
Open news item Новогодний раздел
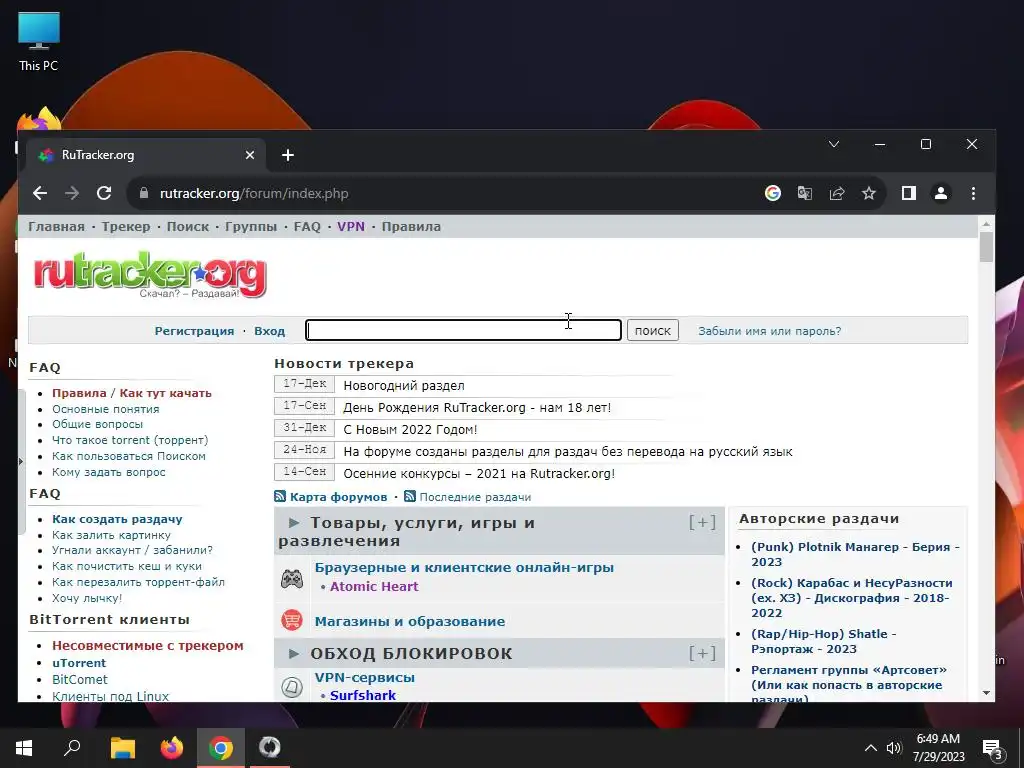(404, 385)
